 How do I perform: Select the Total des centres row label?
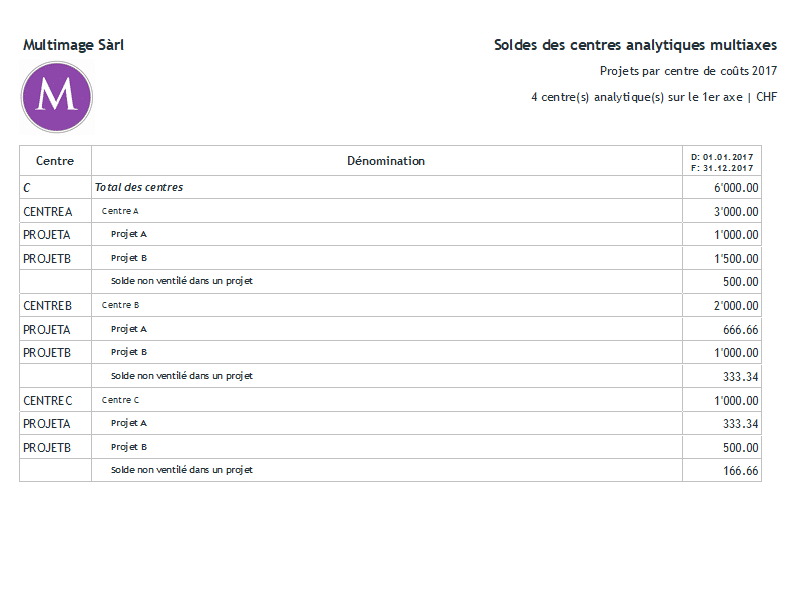click(139, 187)
